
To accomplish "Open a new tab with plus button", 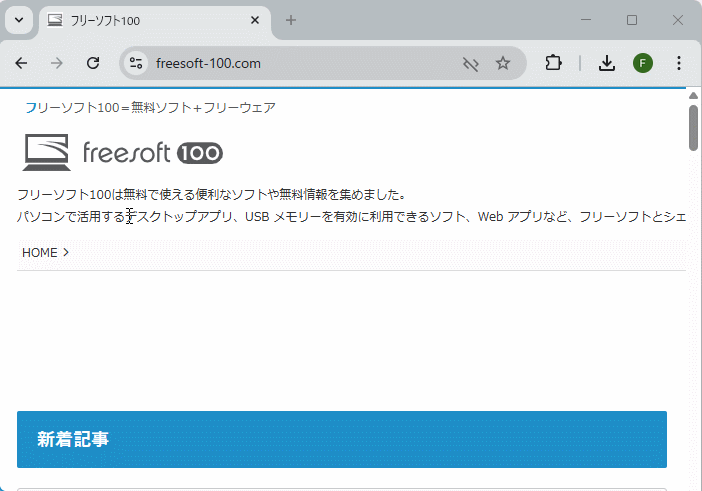I will (x=291, y=20).
